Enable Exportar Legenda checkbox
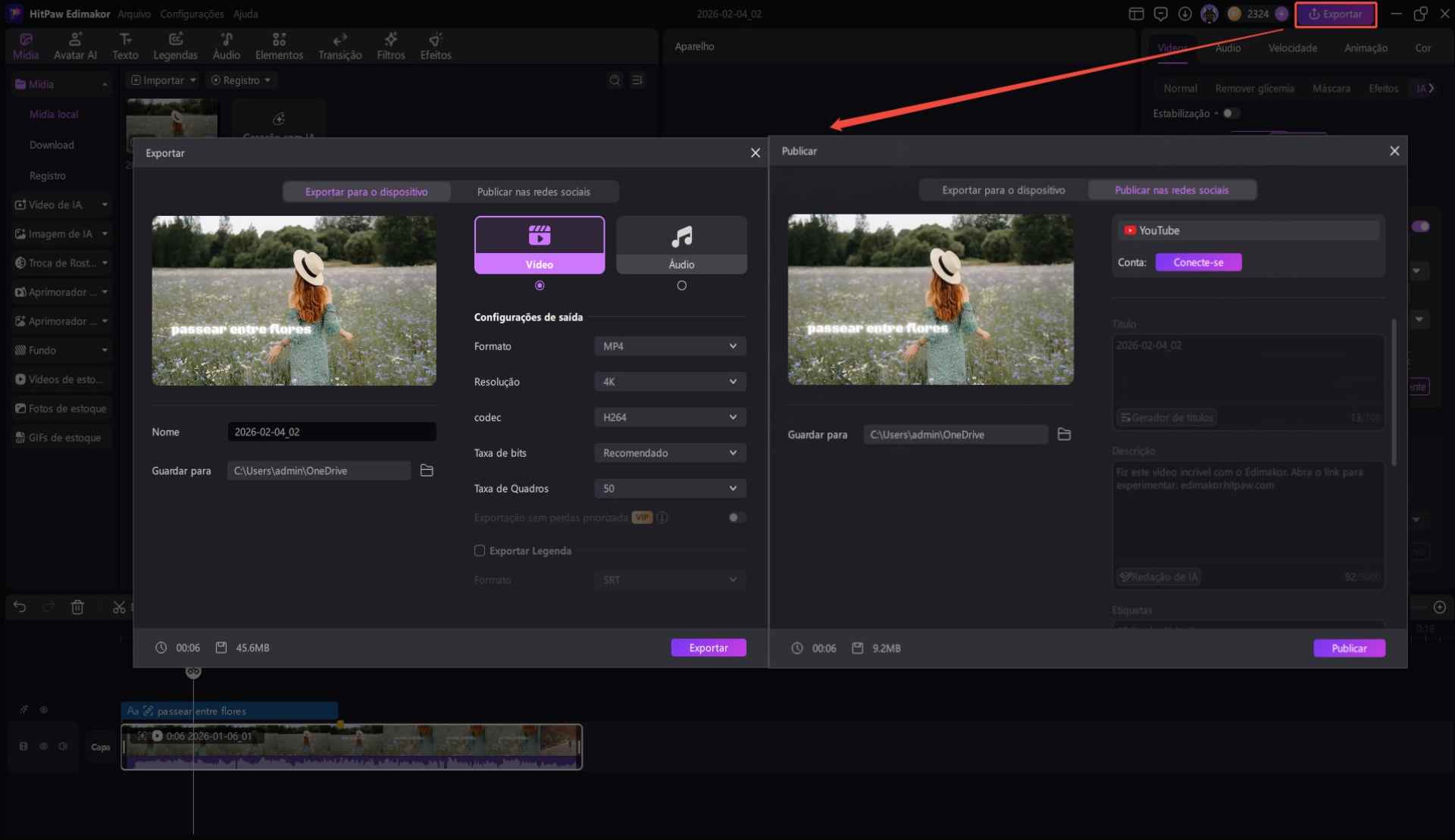This screenshot has height=840, width=1455. pos(480,551)
